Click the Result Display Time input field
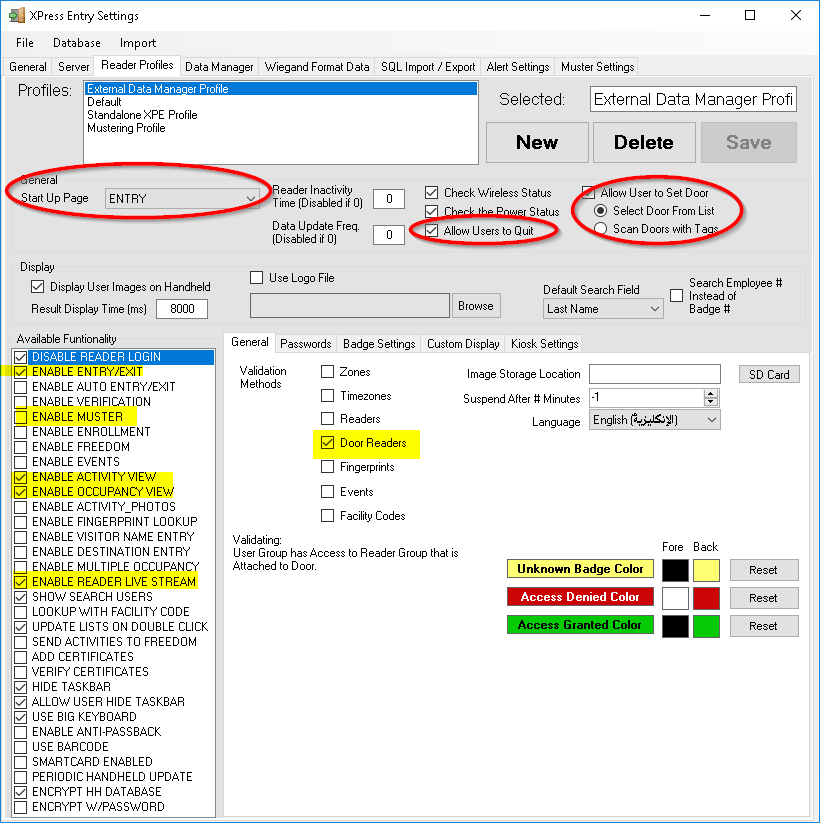This screenshot has width=820, height=823. point(181,309)
